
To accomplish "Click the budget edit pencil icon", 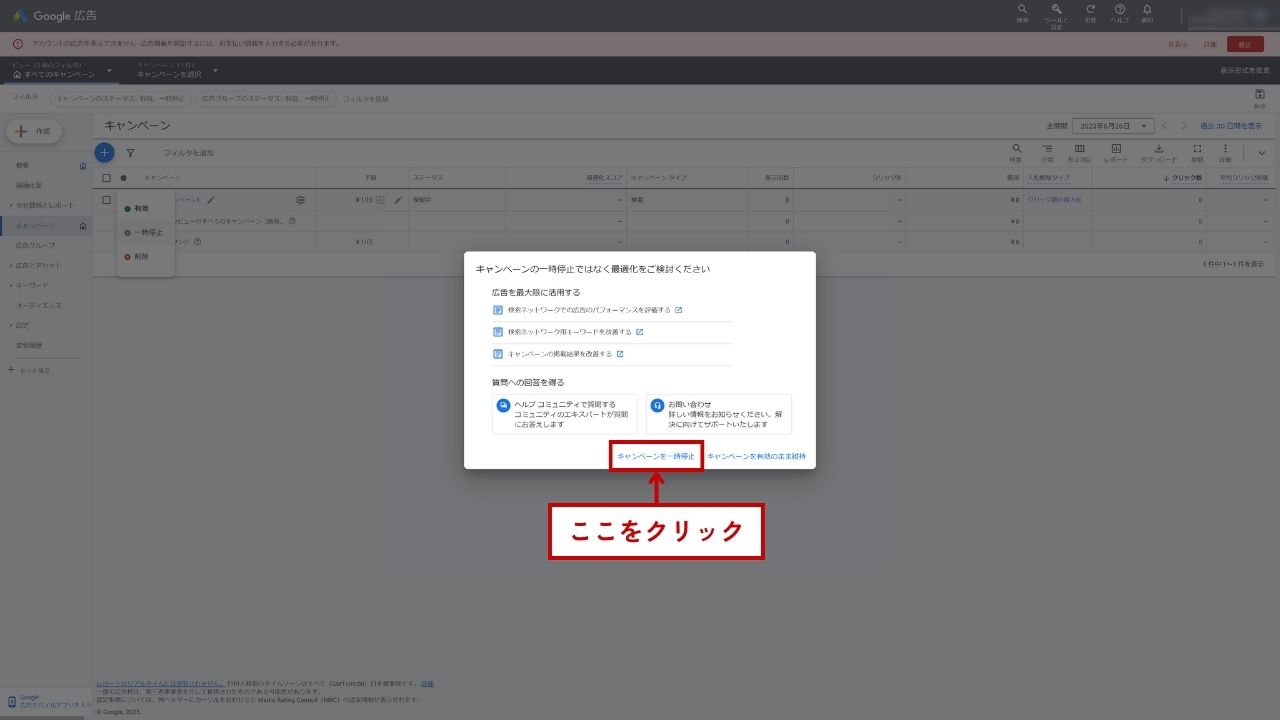I will [398, 200].
